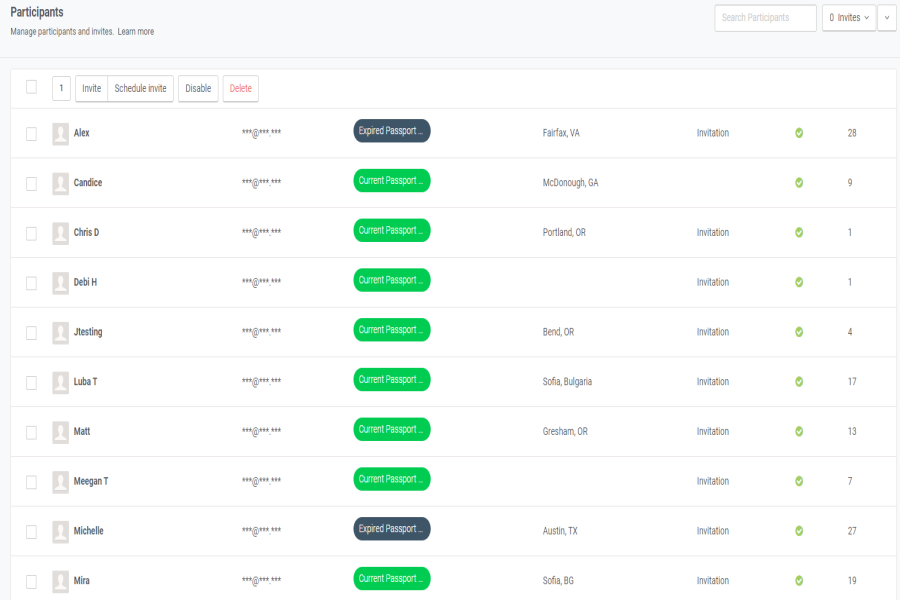
Task: Click Debi H's avatar icon
Action: [60, 283]
